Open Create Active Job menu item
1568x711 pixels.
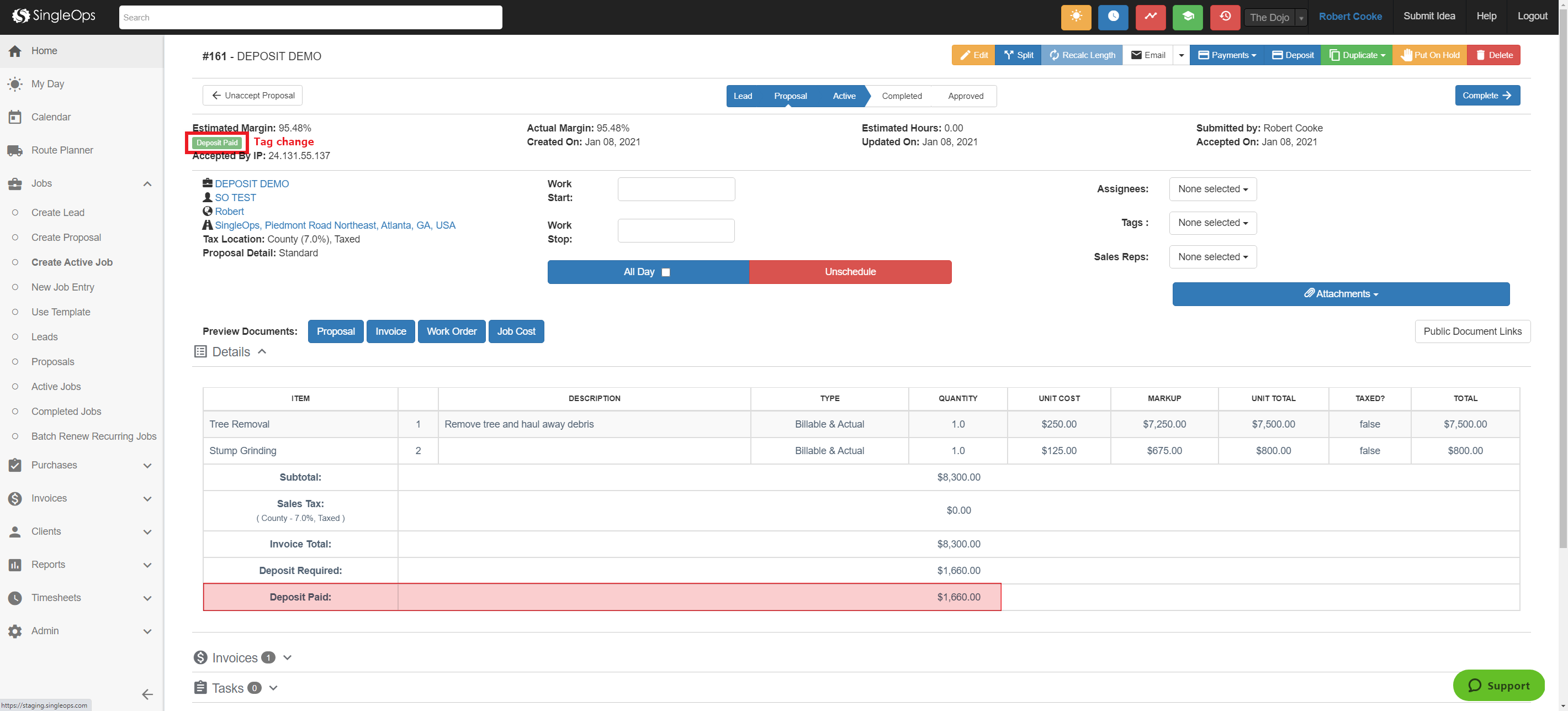tap(72, 262)
